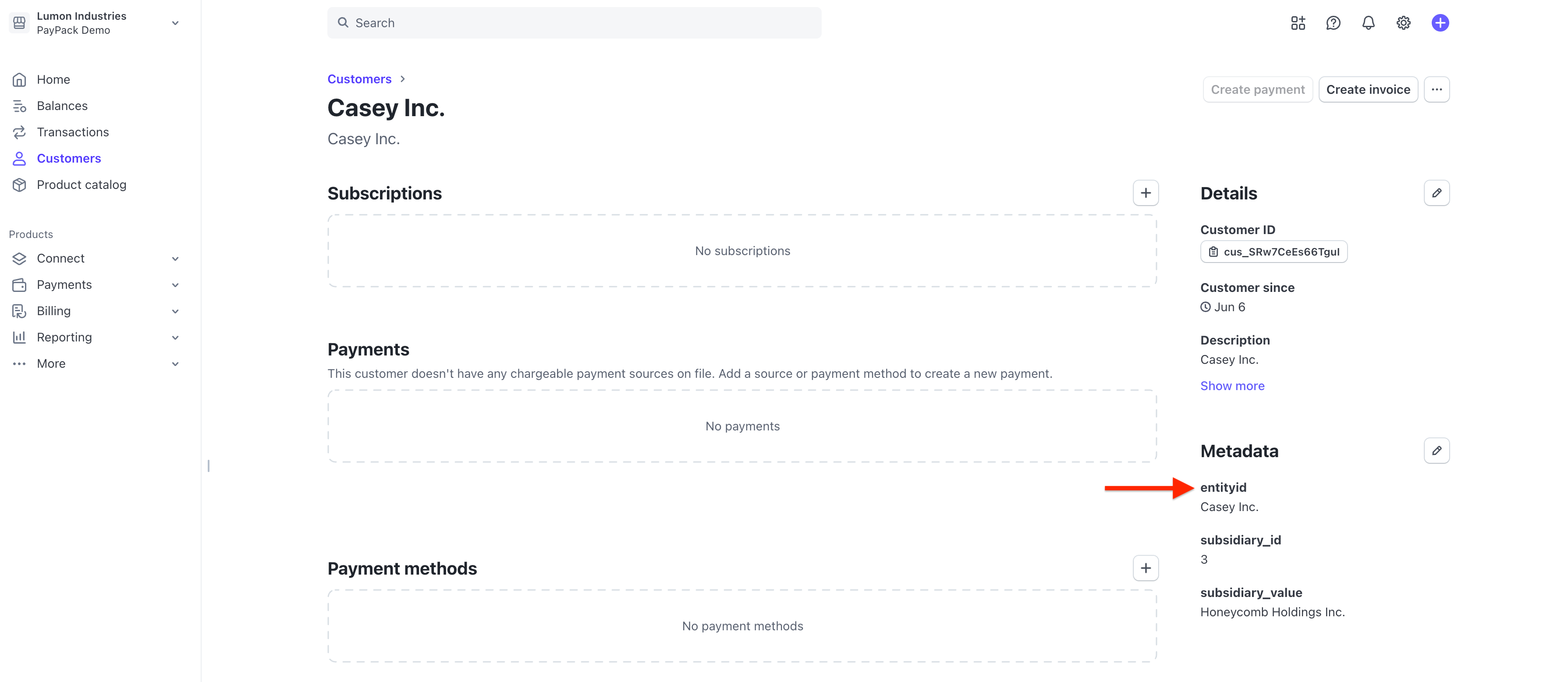Open the help question mark icon
The height and width of the screenshot is (682, 1568).
(1333, 22)
